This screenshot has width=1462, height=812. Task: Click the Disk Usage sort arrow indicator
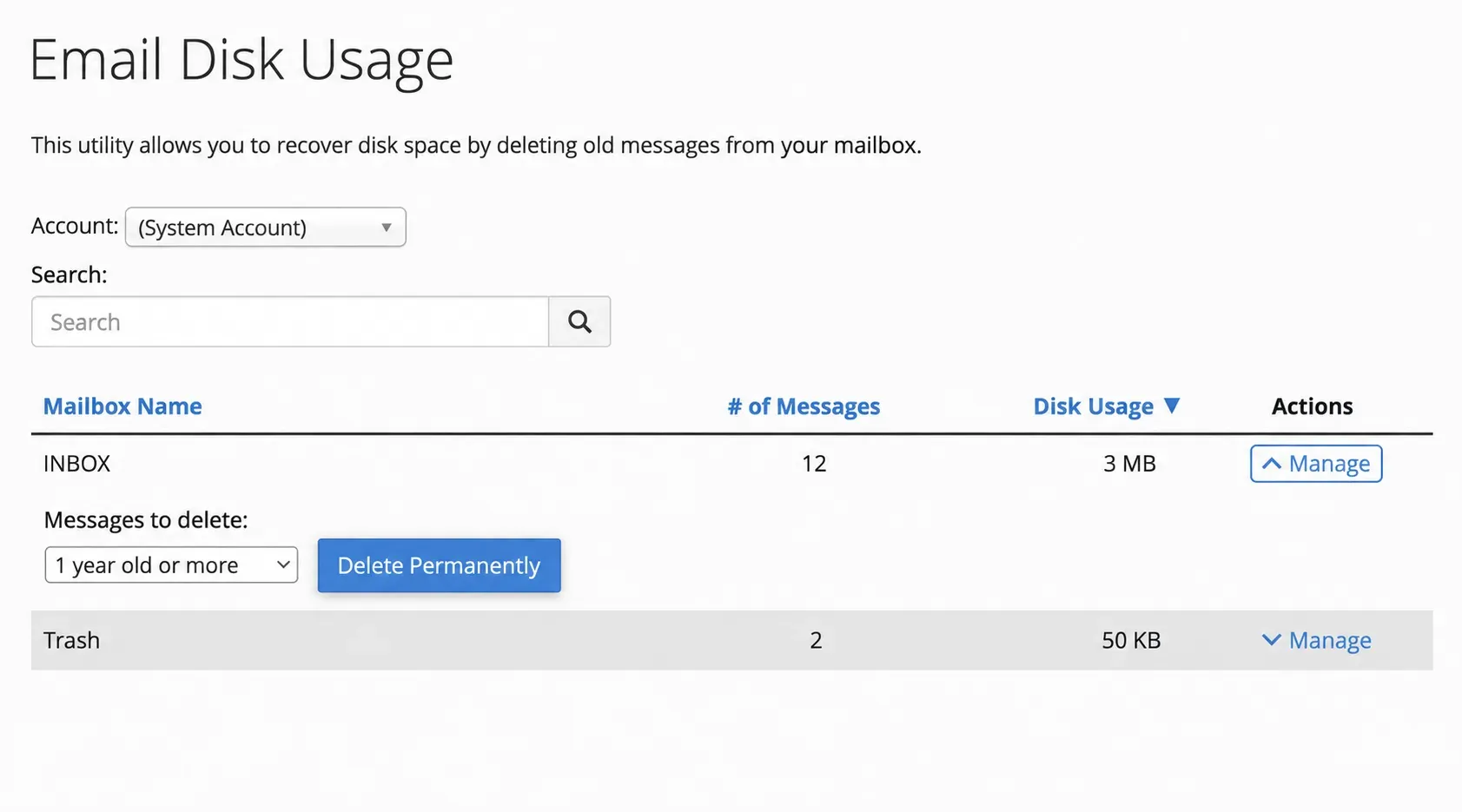click(x=1172, y=406)
